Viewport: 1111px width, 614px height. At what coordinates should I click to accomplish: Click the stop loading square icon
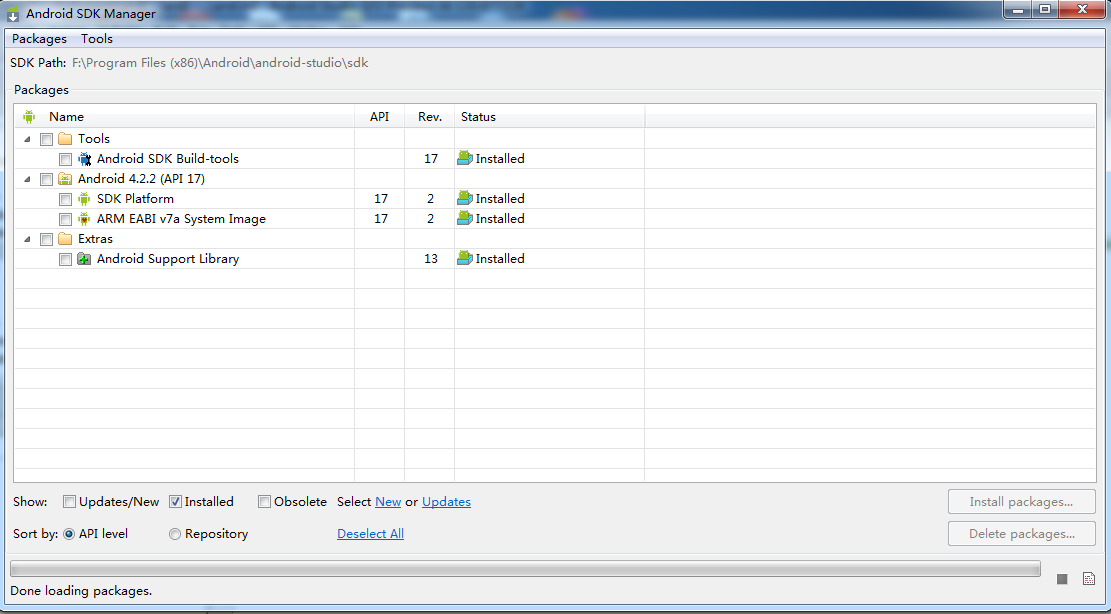click(x=1061, y=579)
